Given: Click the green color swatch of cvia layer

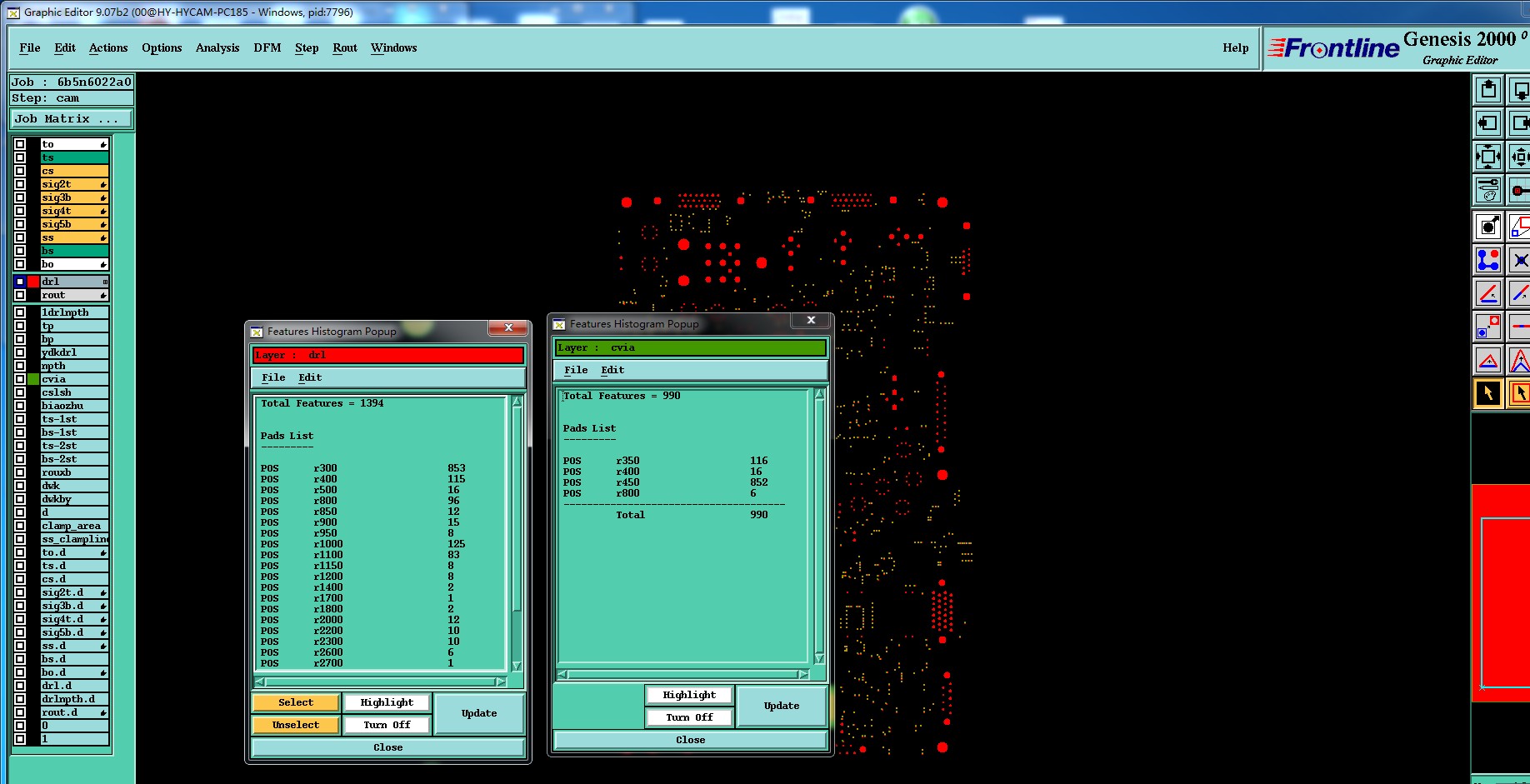Looking at the screenshot, I should coord(33,379).
